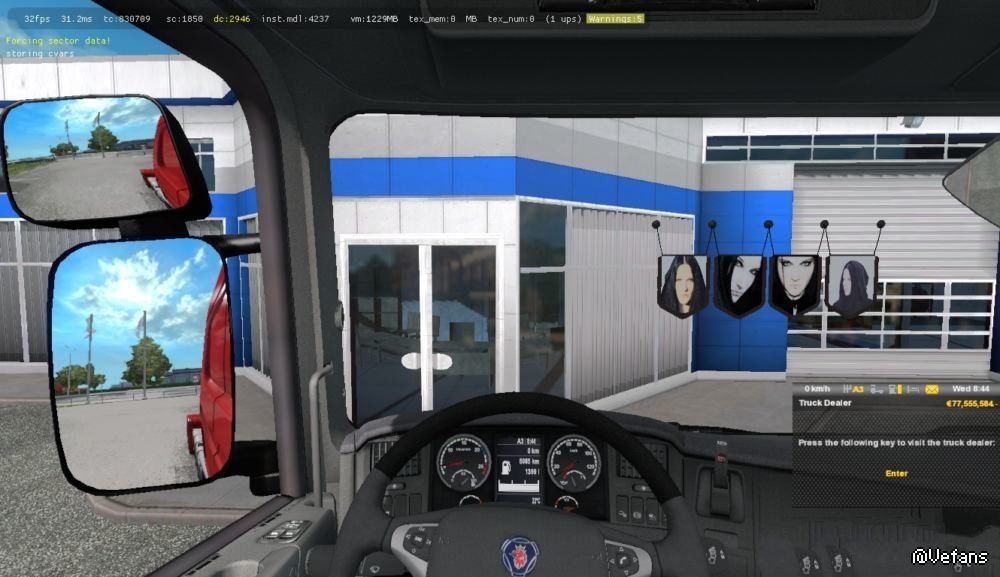Click the highlighted Warnings:5 indicator
The image size is (1000, 577).
click(615, 19)
